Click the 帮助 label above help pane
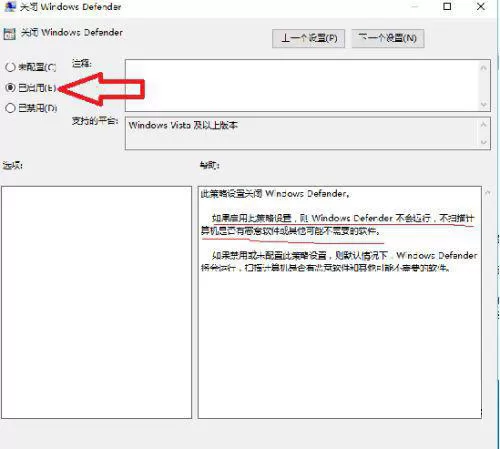Viewport: 500px width, 449px height. [209, 165]
